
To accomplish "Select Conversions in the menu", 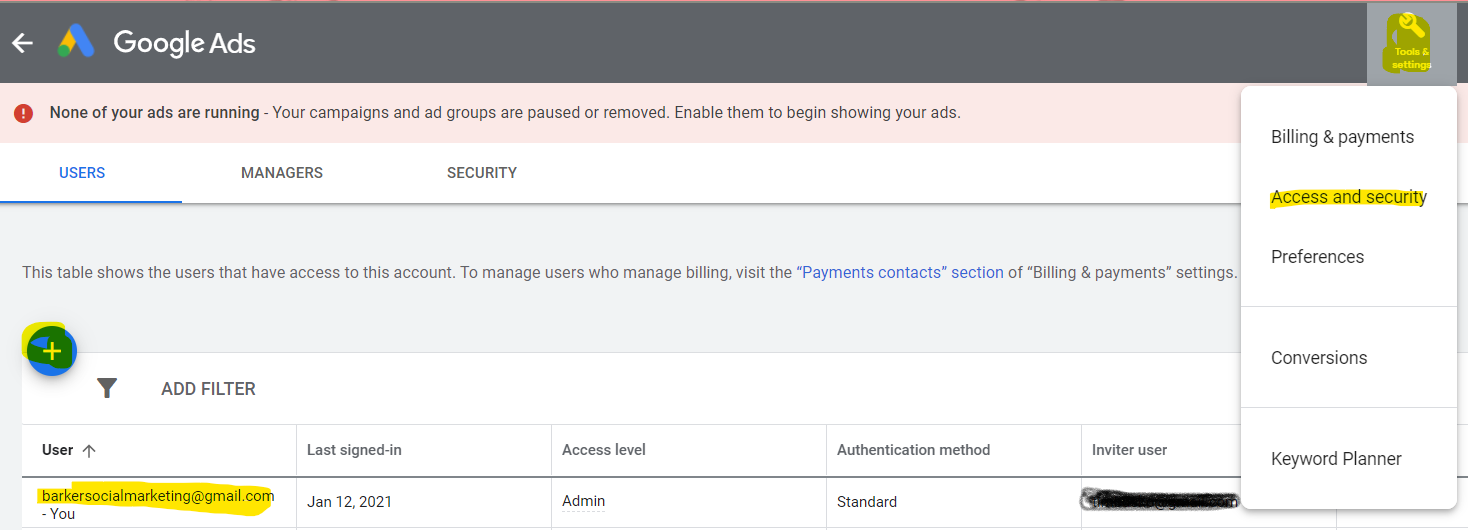I will [x=1319, y=358].
